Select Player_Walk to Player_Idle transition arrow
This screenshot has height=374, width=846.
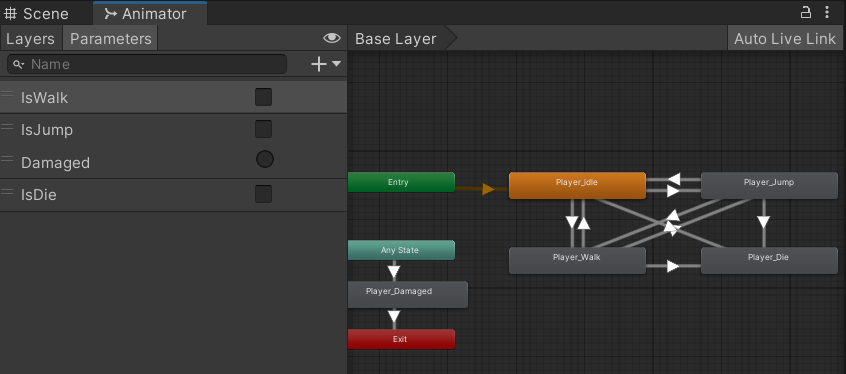click(583, 222)
